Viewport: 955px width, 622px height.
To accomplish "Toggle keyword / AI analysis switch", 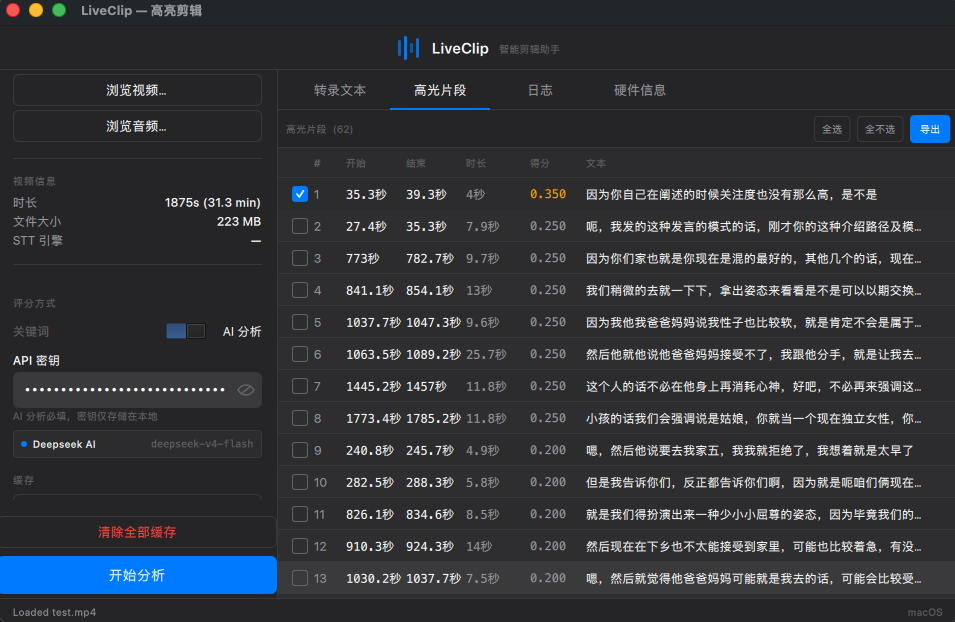I will point(186,331).
